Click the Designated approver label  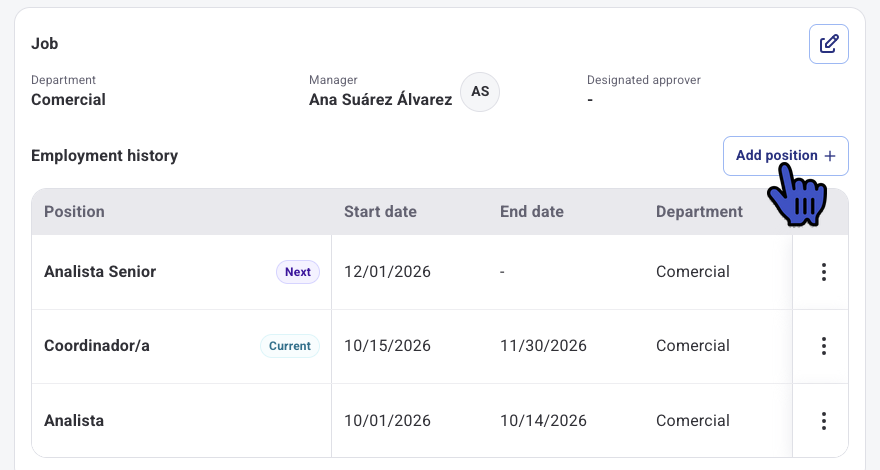click(x=644, y=80)
